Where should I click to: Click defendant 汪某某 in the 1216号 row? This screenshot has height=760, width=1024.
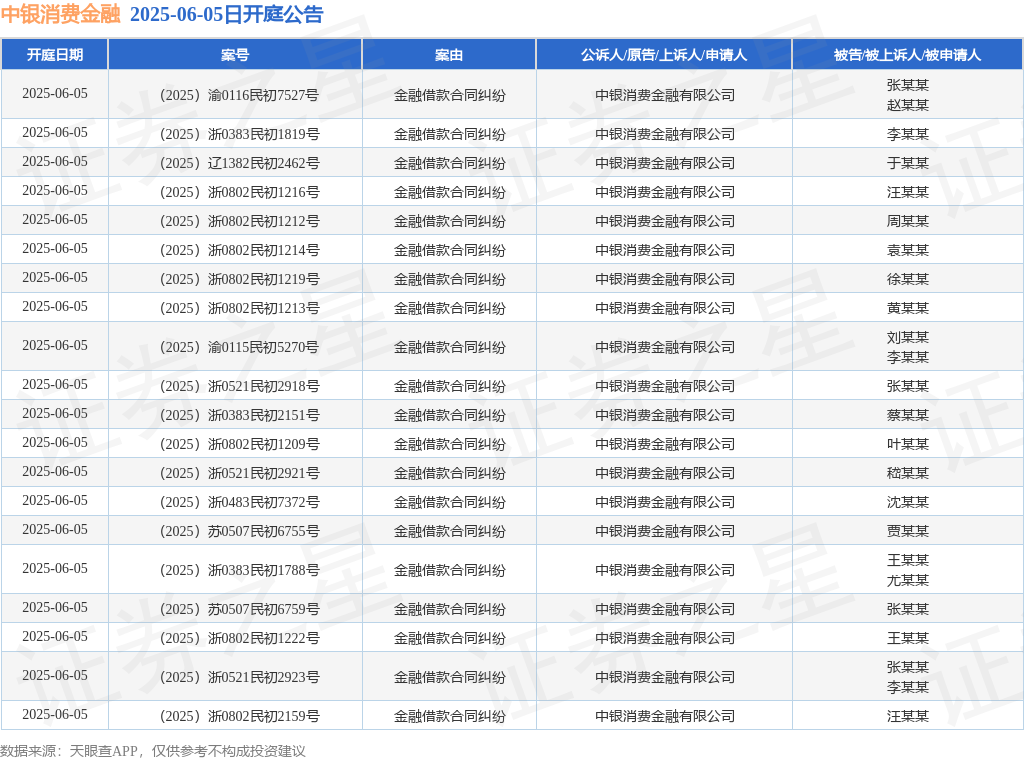pyautogui.click(x=908, y=193)
